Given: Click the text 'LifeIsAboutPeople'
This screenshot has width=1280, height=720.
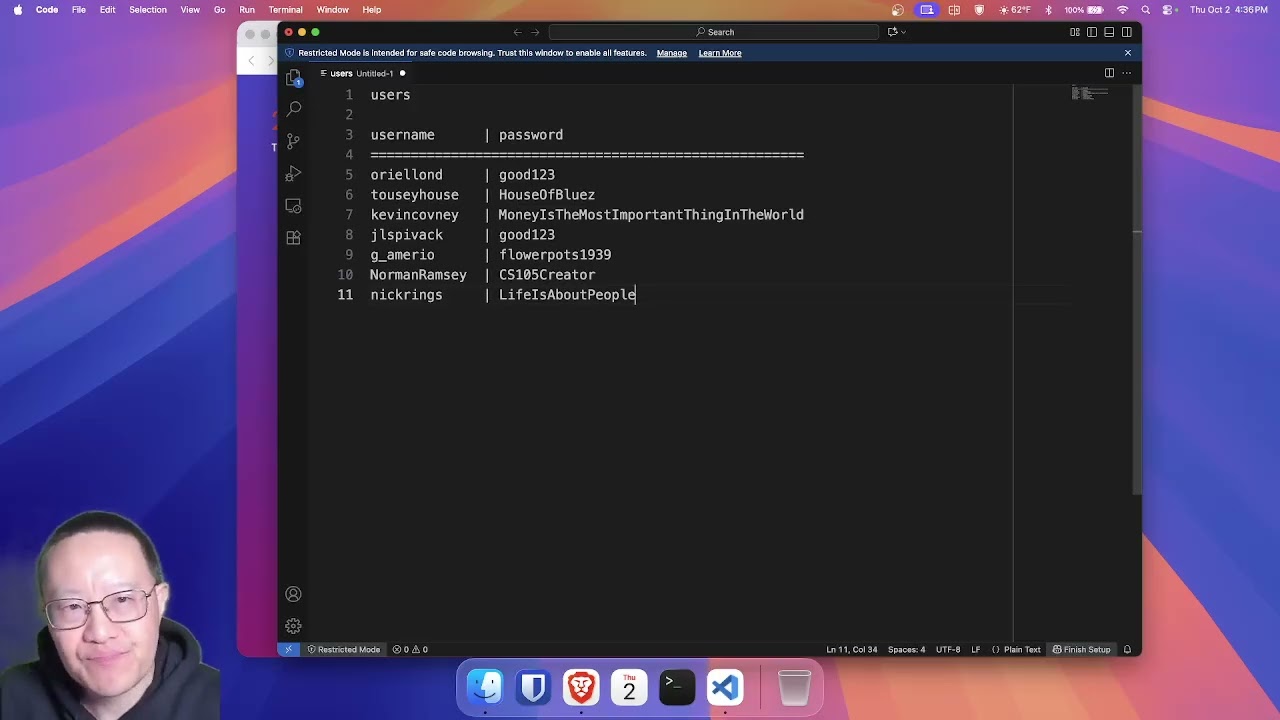Looking at the screenshot, I should [567, 295].
